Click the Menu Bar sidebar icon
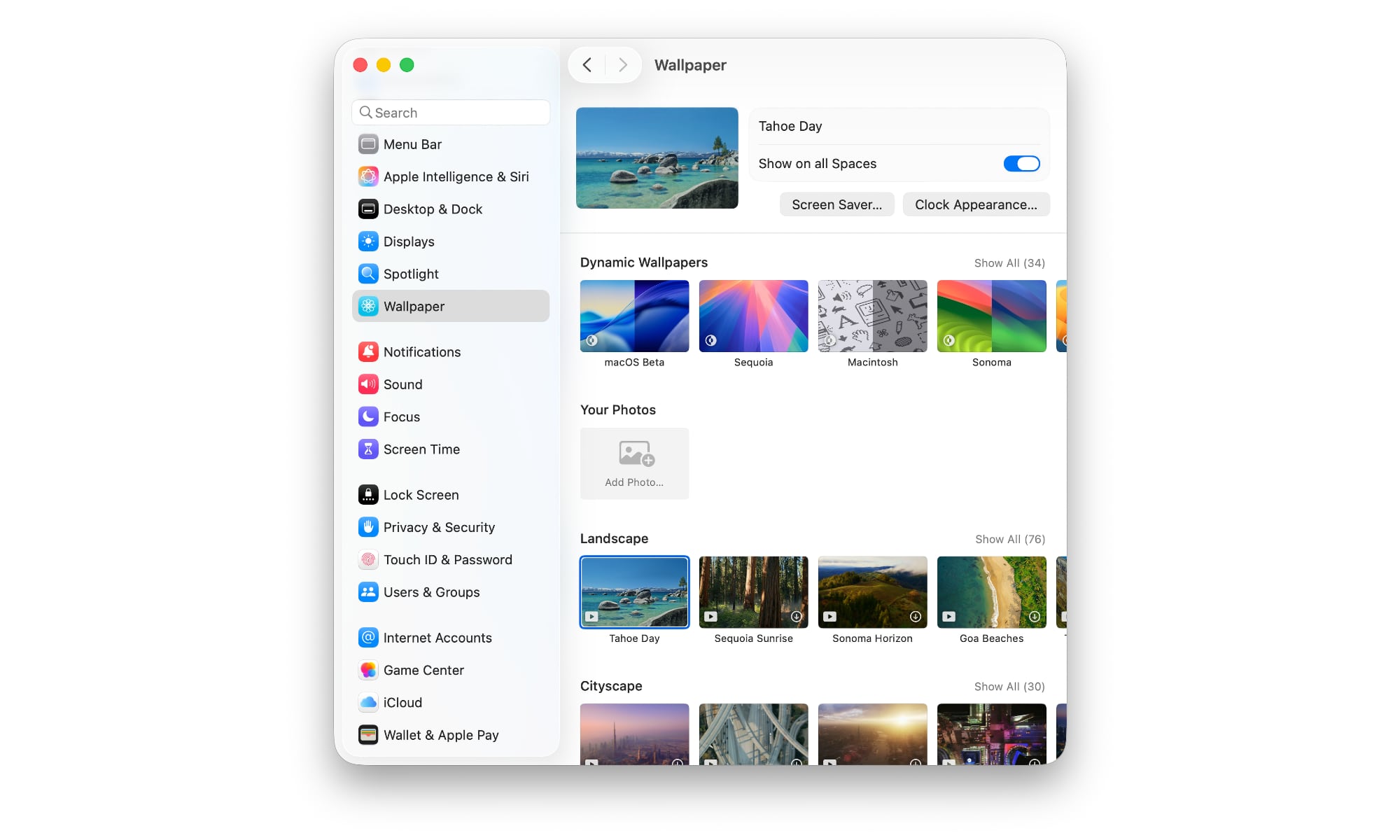Screen dimensions: 1400x840 pyautogui.click(x=368, y=144)
